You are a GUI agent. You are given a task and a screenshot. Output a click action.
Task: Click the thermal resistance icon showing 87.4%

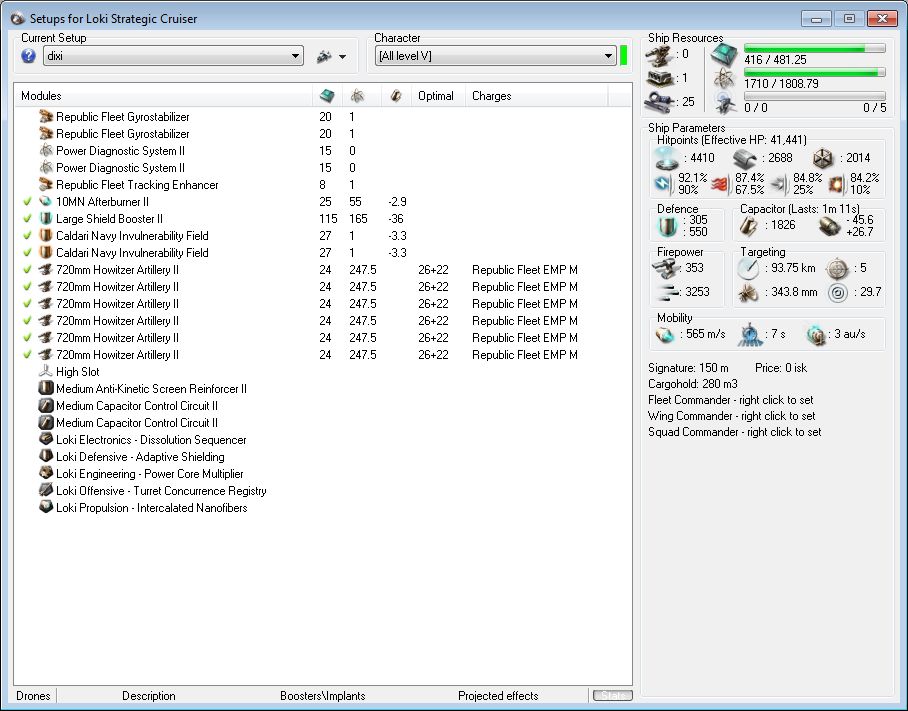click(721, 184)
